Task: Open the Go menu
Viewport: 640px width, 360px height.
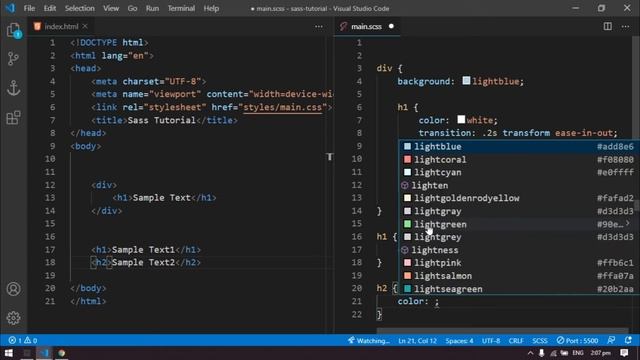Action: [132, 8]
